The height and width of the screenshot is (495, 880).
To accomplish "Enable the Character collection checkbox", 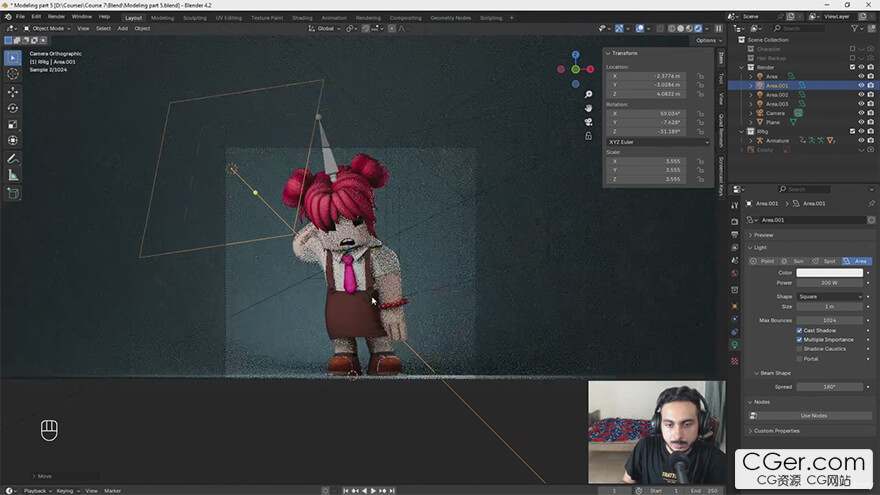I will coord(852,49).
